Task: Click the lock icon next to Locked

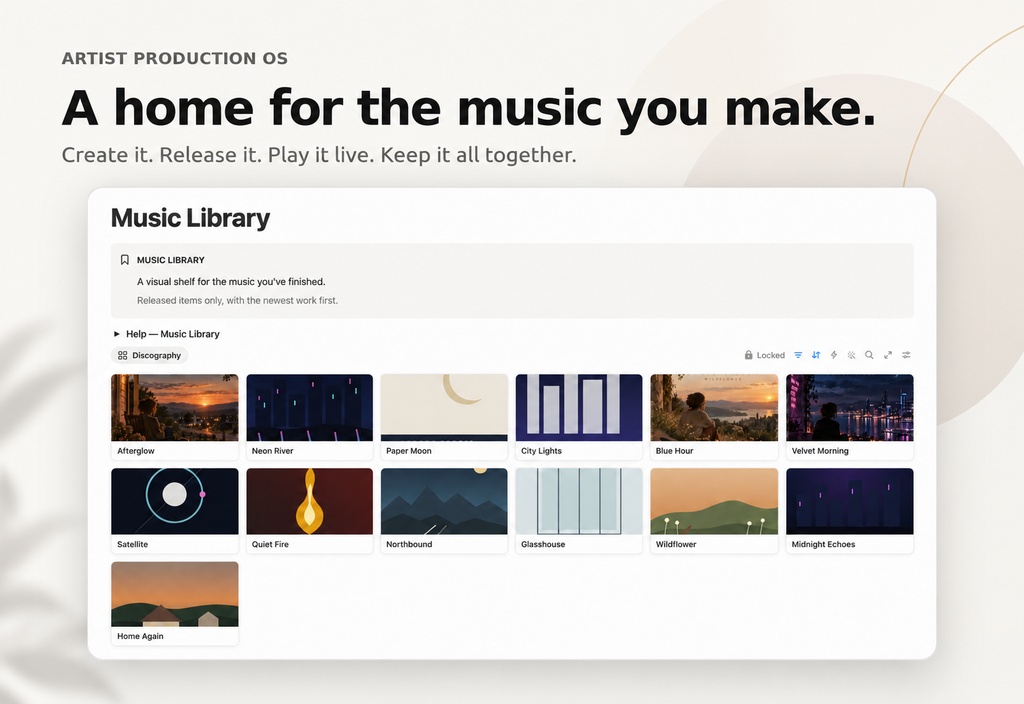Action: [x=748, y=355]
